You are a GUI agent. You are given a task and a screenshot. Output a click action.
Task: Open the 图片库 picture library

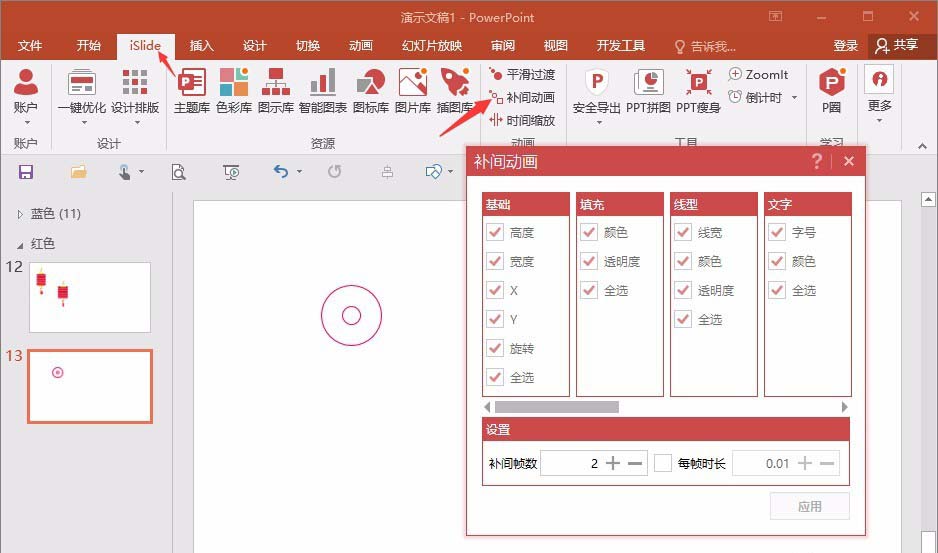tap(413, 90)
